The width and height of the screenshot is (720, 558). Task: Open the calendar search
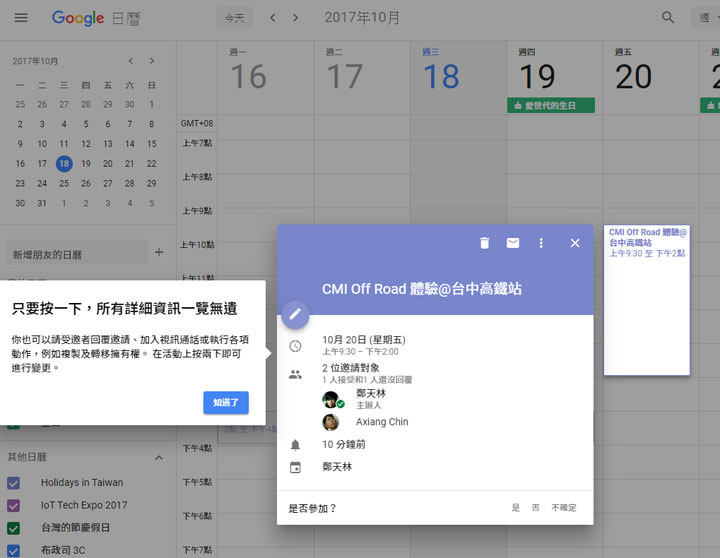pos(668,18)
